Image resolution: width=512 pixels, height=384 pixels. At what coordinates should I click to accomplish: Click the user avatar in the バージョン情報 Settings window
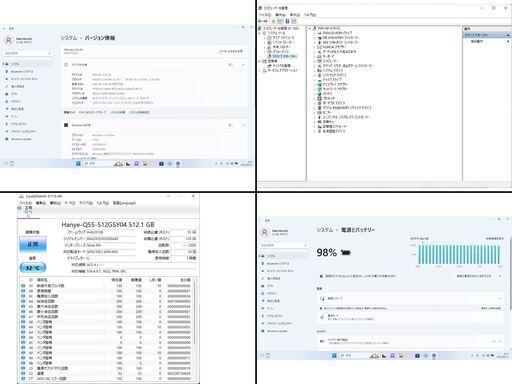click(9, 40)
